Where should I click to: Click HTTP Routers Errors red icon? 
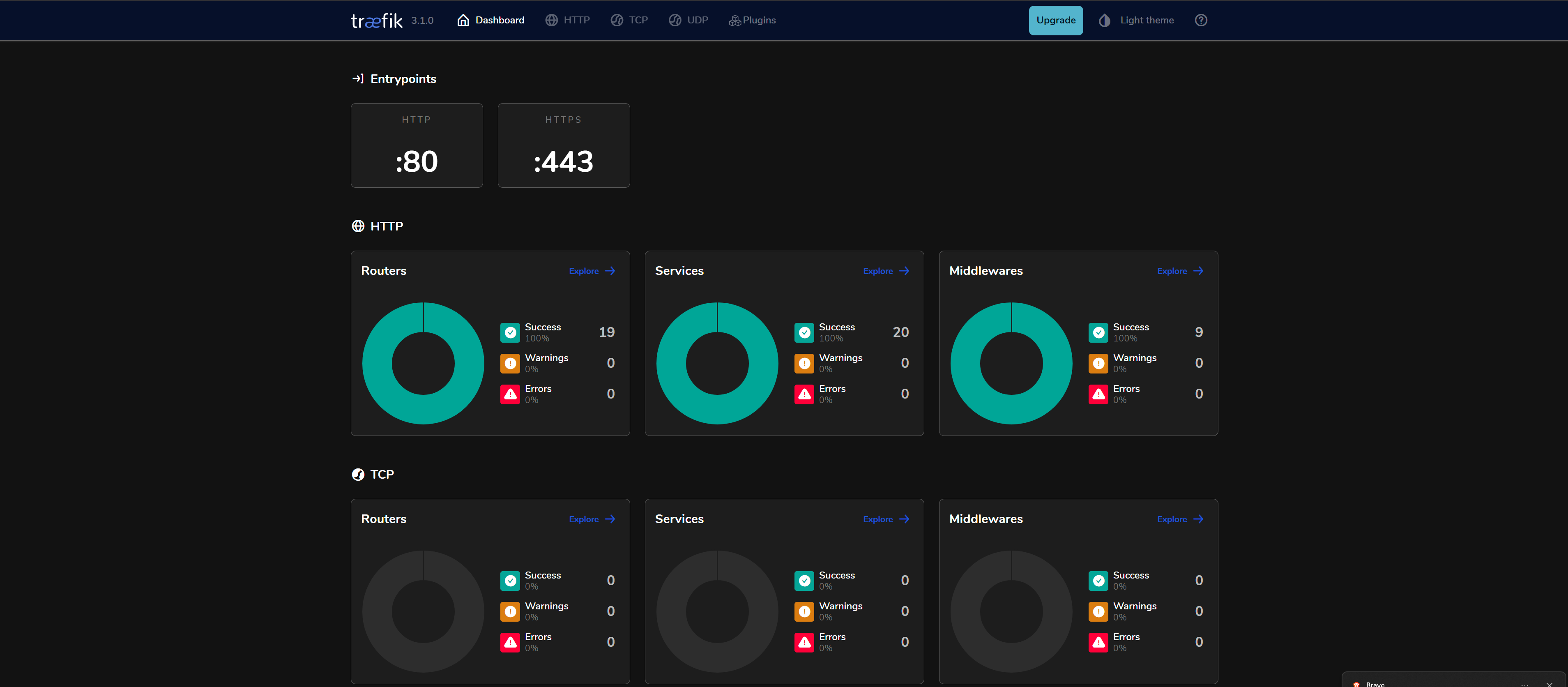(510, 394)
